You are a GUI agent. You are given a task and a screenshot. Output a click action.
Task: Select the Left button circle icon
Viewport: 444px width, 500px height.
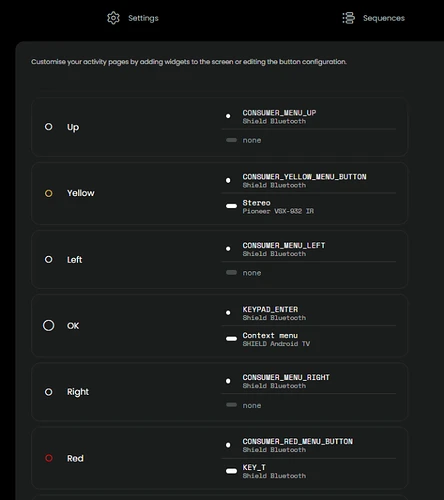49,259
